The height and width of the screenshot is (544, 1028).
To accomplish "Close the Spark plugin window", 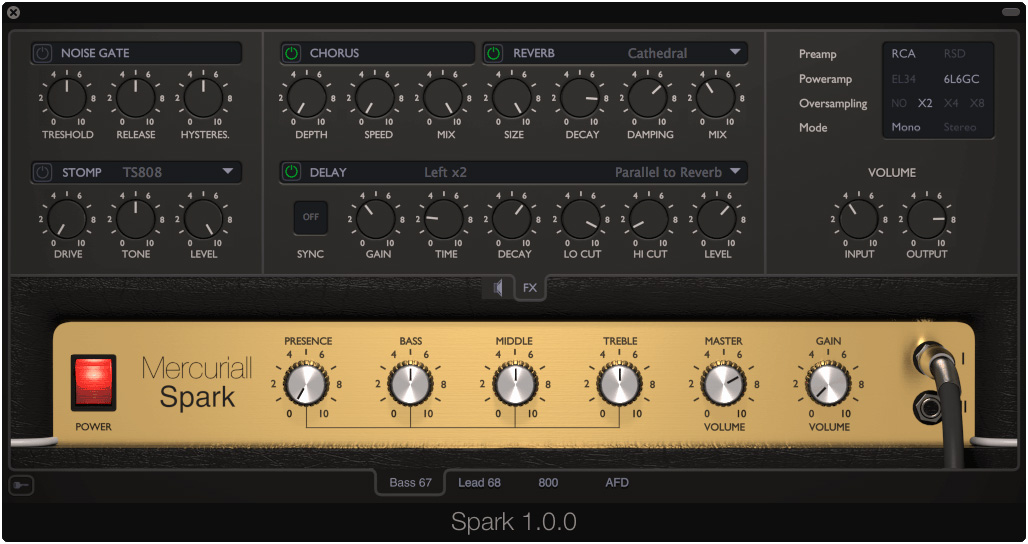I will pyautogui.click(x=13, y=12).
